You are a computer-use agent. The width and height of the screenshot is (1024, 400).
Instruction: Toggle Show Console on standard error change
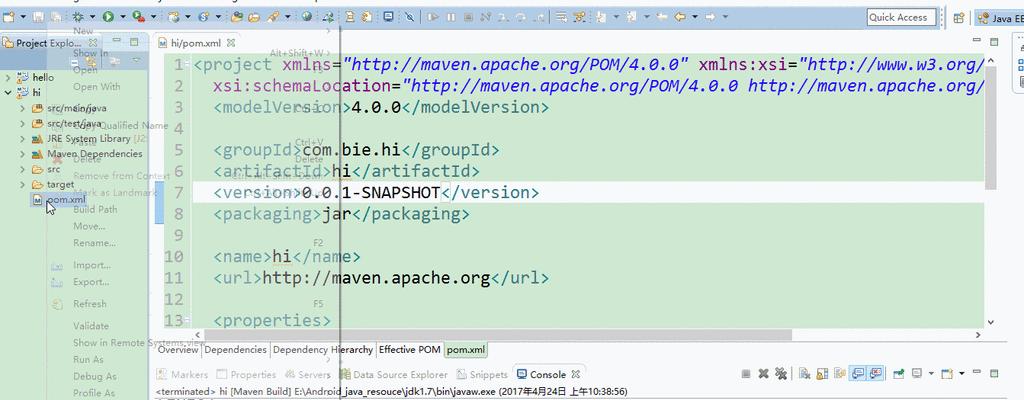(875, 373)
